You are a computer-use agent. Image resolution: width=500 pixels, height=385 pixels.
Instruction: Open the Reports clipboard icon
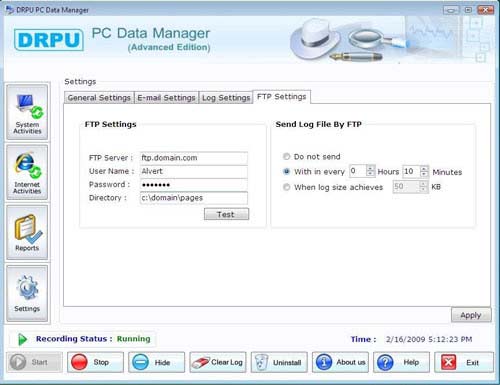(x=27, y=233)
